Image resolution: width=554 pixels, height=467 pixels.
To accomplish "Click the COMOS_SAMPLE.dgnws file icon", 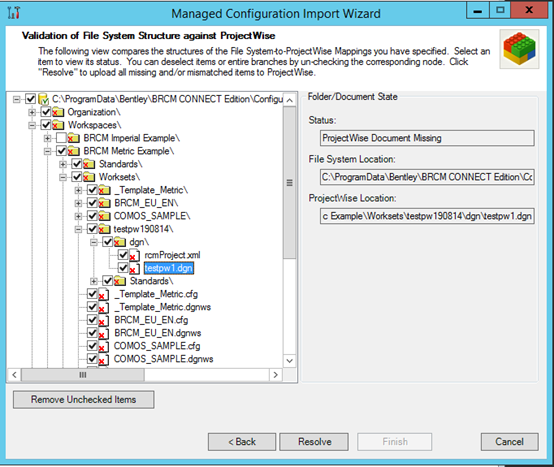I will coord(104,360).
